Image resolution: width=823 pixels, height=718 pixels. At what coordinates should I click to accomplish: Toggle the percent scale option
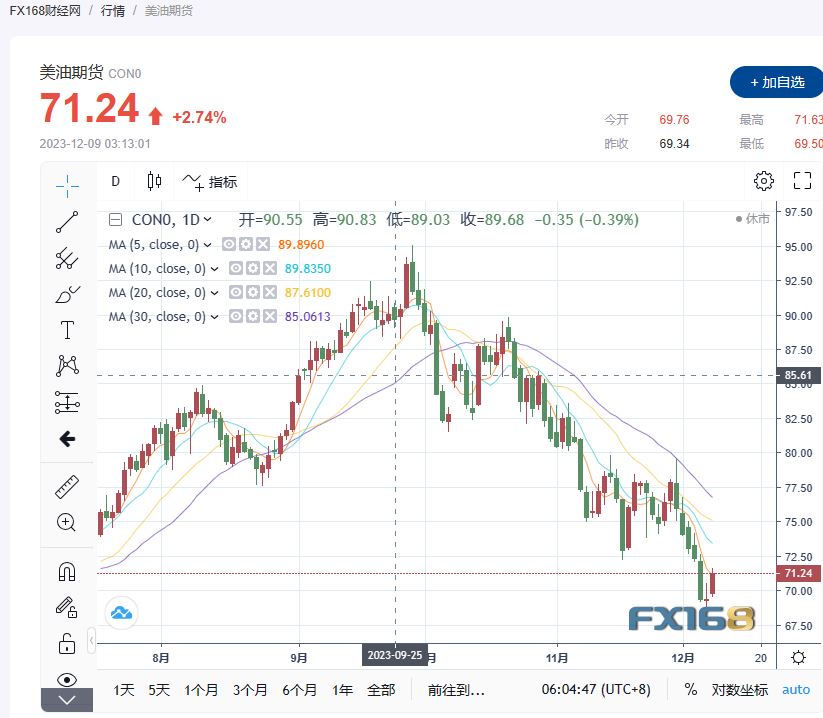tap(690, 689)
